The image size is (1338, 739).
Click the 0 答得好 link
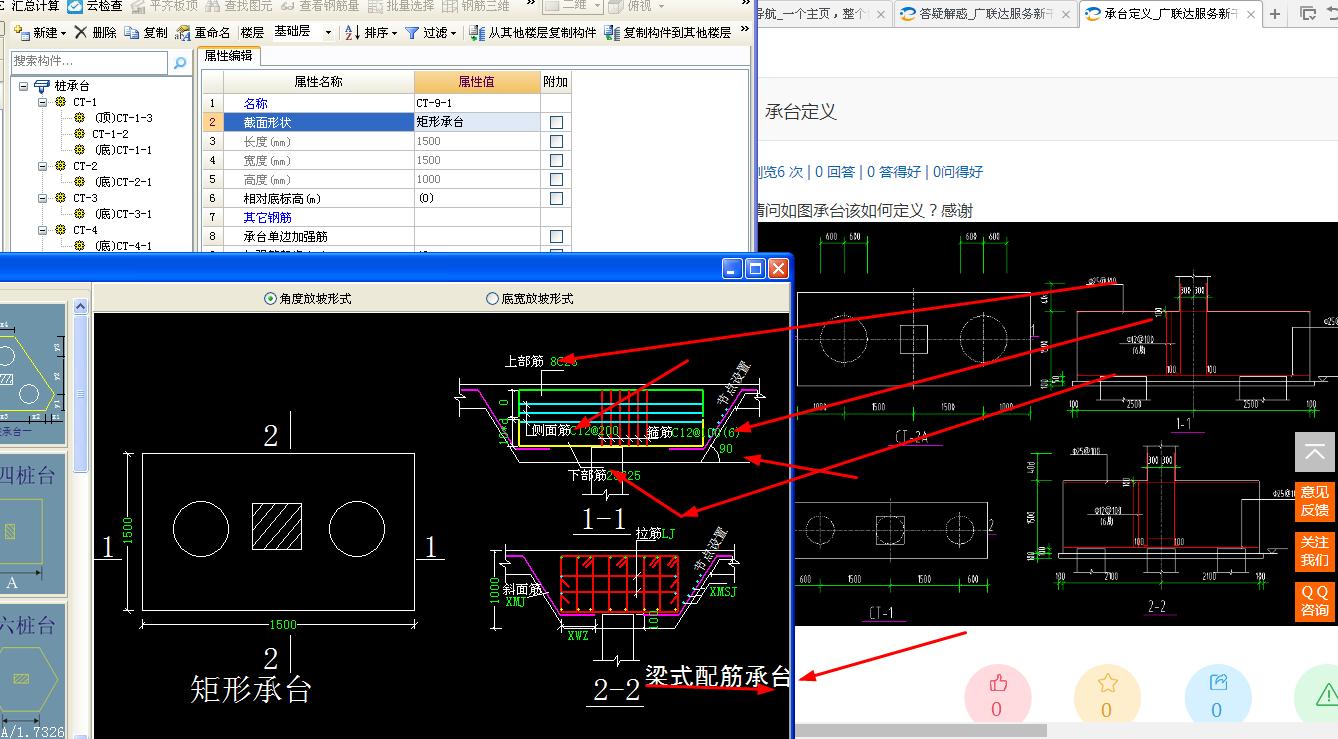click(x=894, y=172)
